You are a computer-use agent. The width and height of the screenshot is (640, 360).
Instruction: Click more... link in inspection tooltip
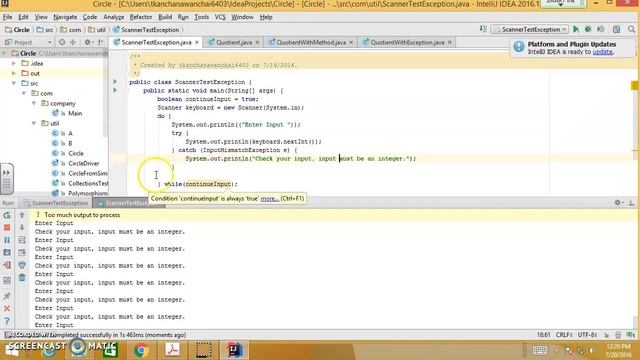pos(269,198)
